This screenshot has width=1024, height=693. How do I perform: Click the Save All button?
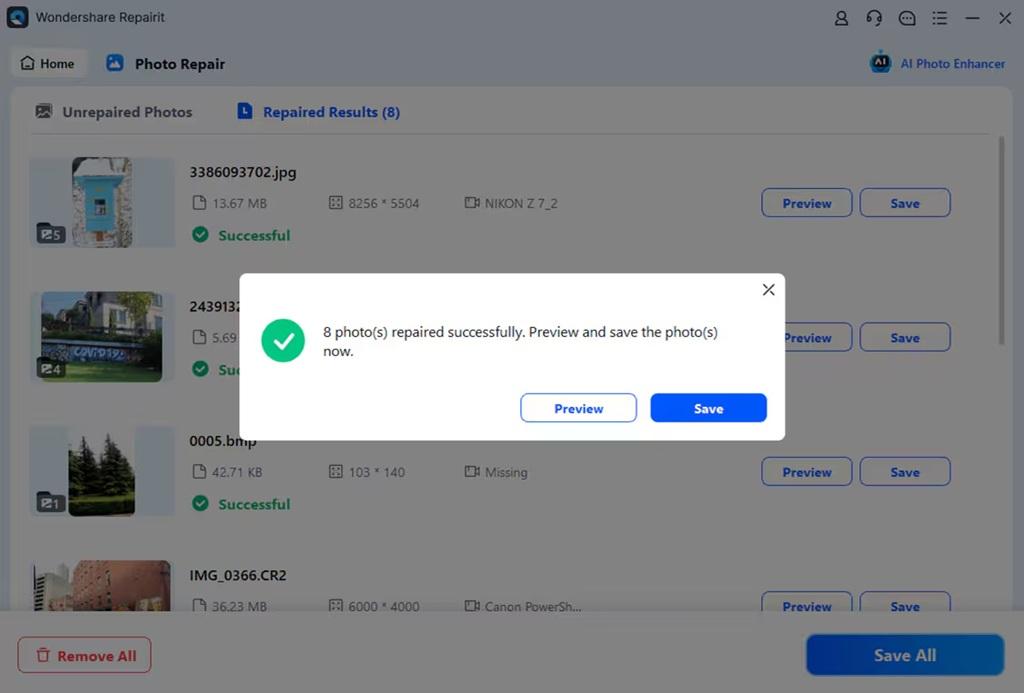pos(904,655)
